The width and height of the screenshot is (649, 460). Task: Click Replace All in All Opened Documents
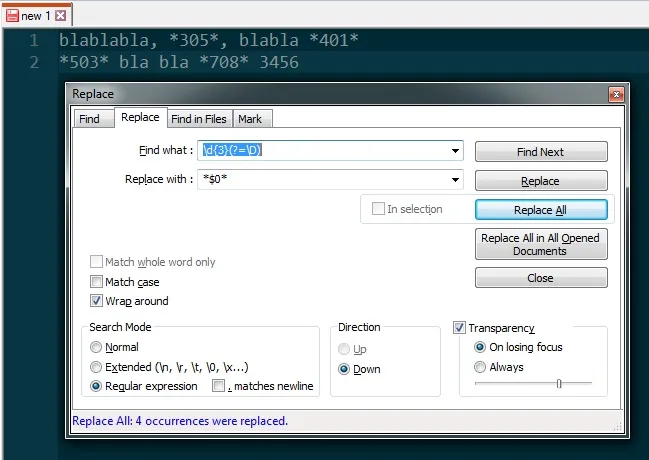pyautogui.click(x=541, y=244)
